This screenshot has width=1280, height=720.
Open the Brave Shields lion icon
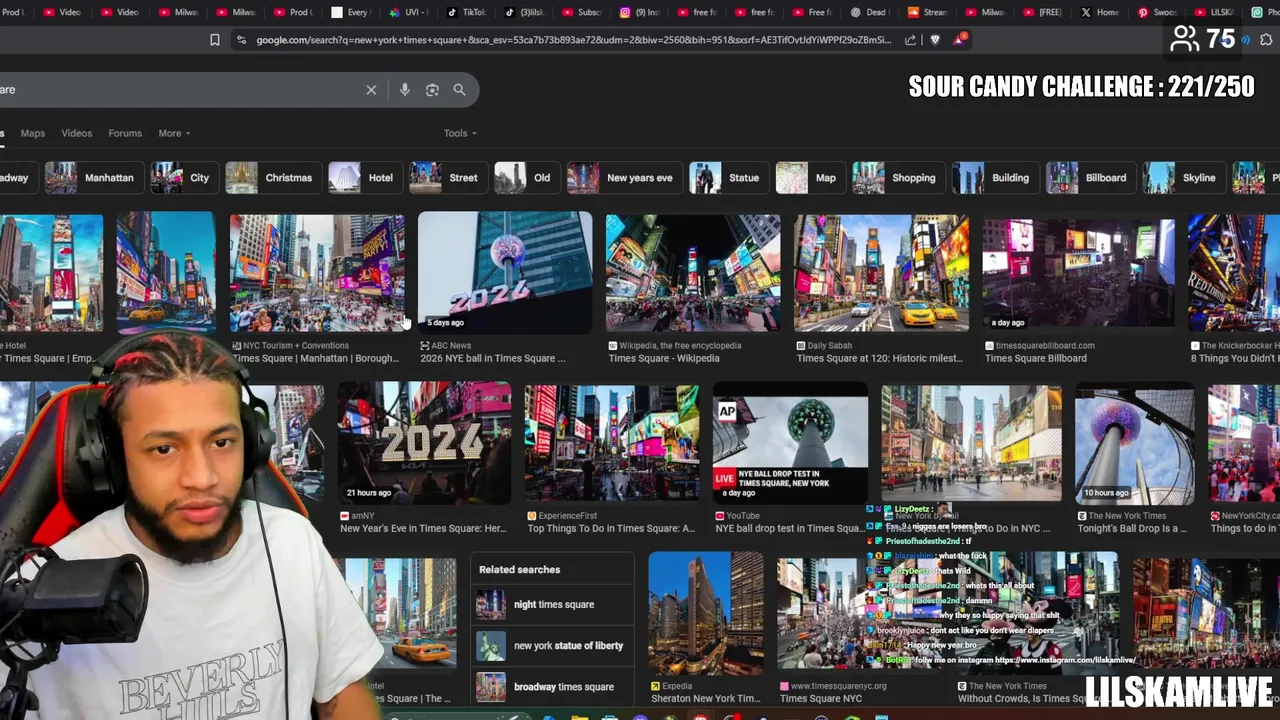click(x=935, y=40)
